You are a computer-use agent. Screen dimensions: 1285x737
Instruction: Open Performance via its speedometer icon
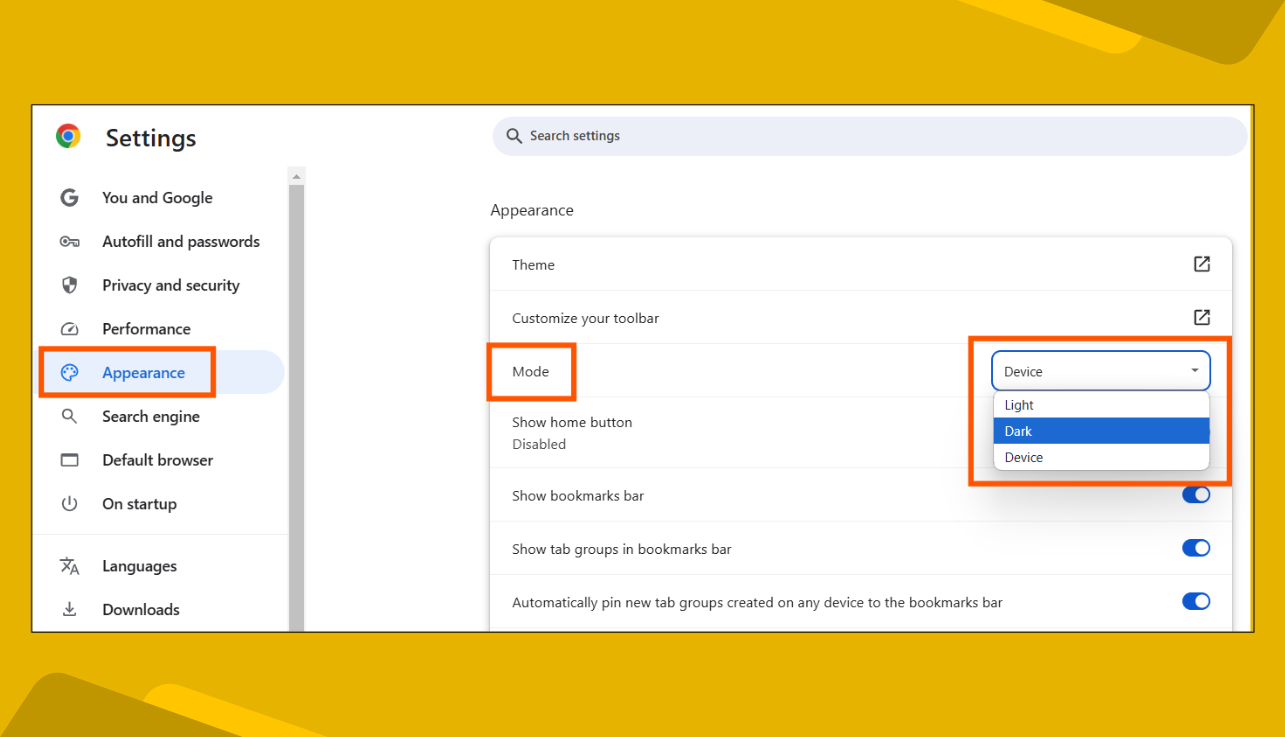click(69, 328)
